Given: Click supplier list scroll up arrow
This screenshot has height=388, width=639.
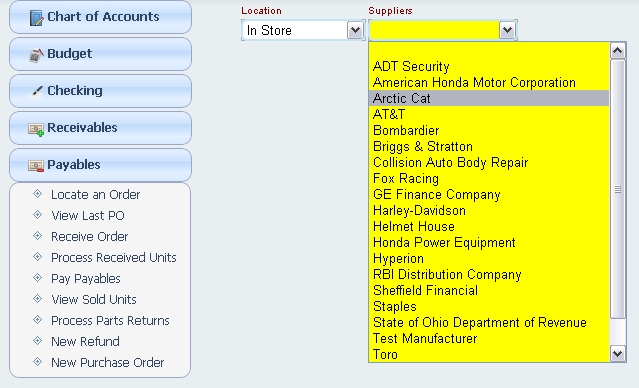Looking at the screenshot, I should click(x=617, y=51).
